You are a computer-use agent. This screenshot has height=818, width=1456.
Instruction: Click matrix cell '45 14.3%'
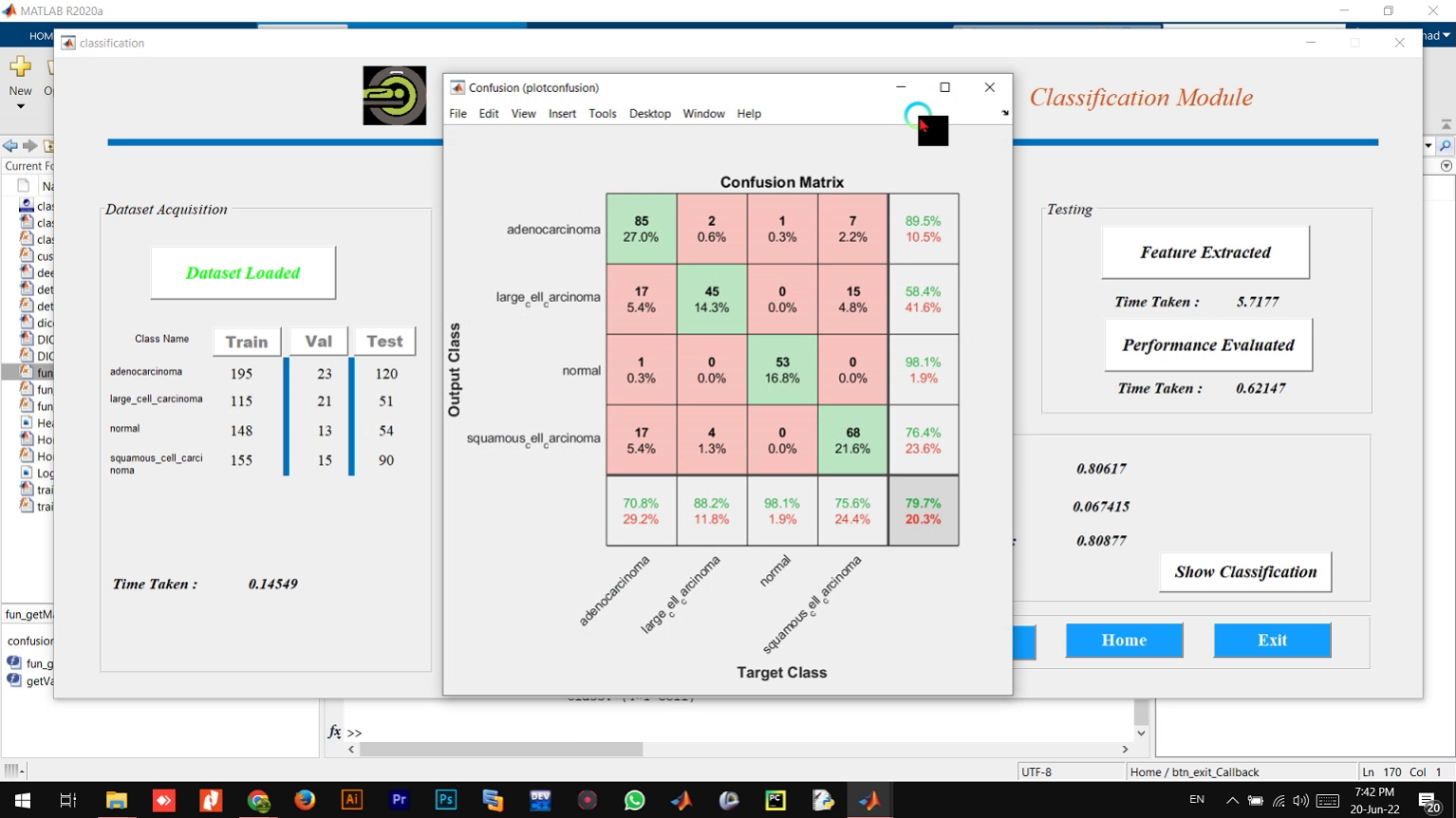tap(712, 299)
